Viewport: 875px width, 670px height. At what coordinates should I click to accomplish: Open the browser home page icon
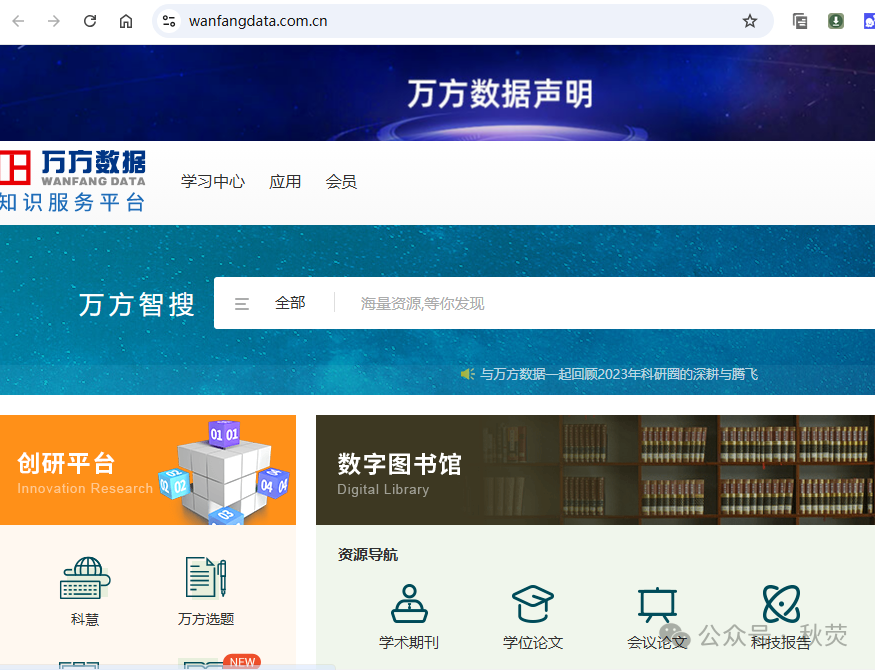coord(126,21)
